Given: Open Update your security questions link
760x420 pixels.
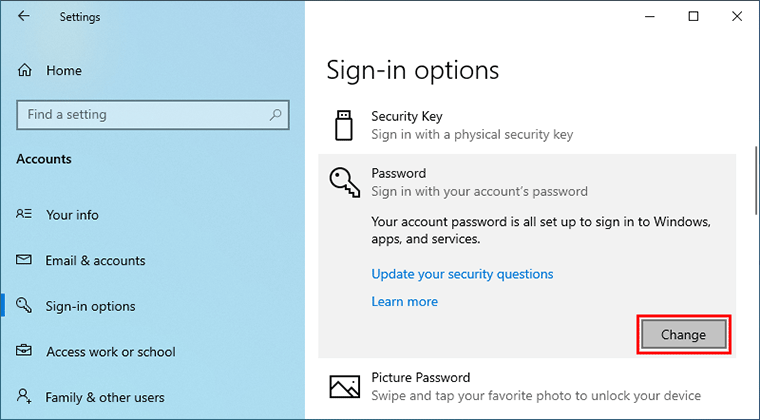Looking at the screenshot, I should point(462,274).
